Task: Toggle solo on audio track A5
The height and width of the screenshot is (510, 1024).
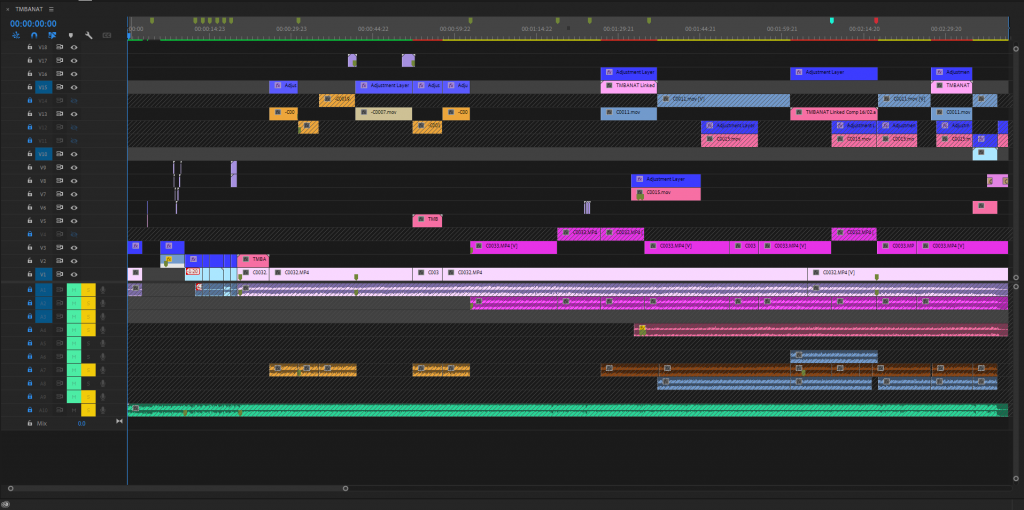Action: 88,343
